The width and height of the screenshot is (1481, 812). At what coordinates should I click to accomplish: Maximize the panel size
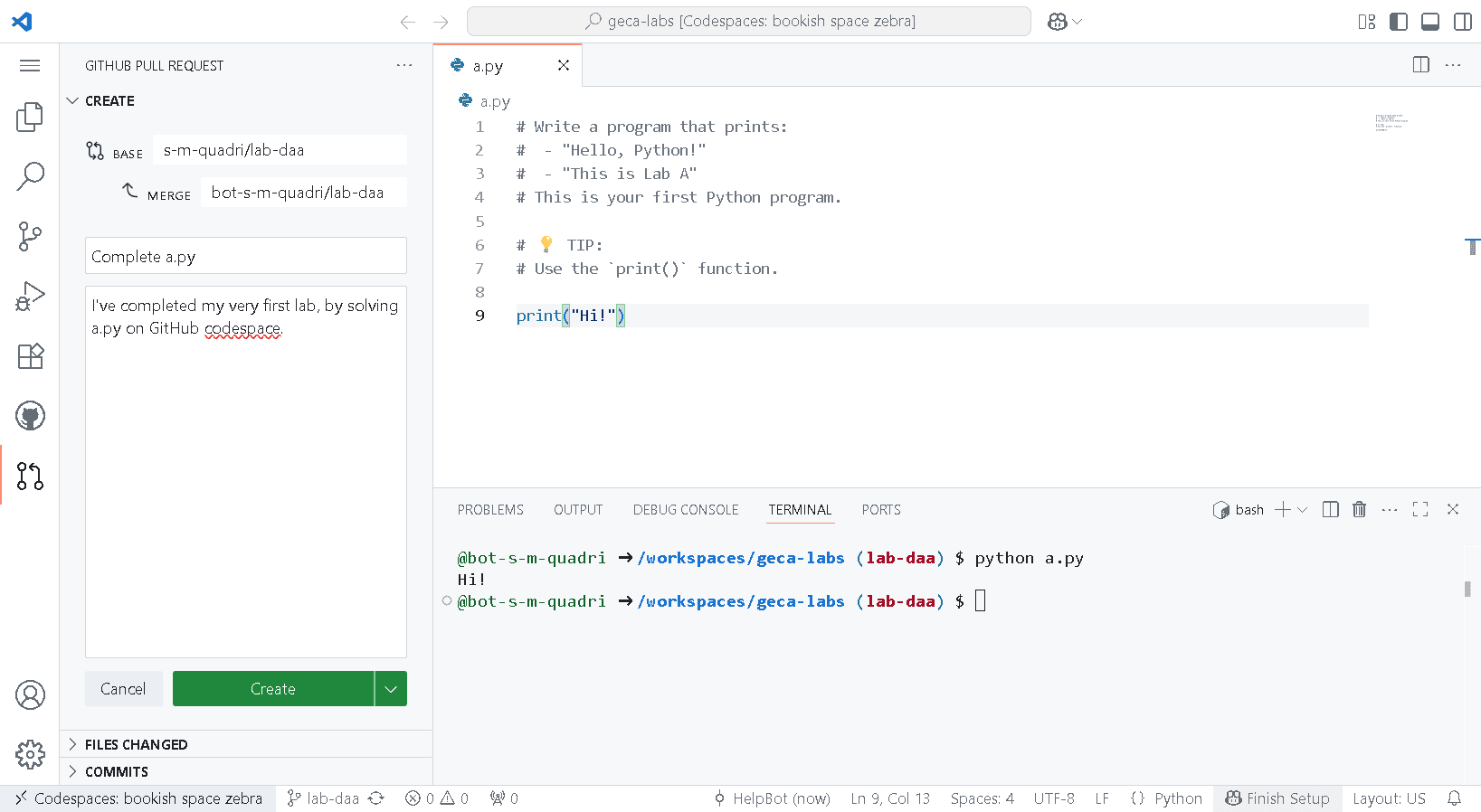1420,510
